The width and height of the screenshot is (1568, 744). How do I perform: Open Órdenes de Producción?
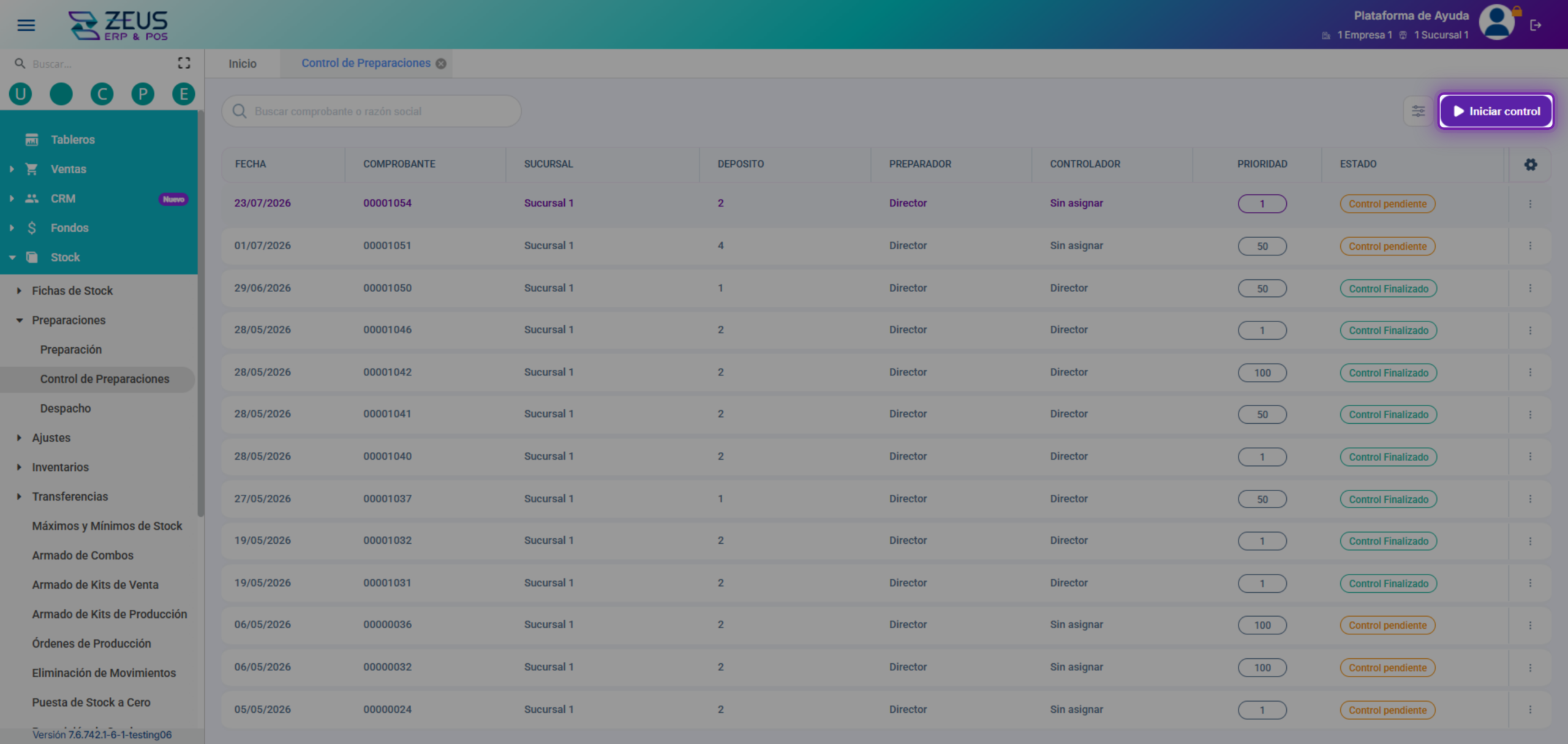[x=91, y=644]
